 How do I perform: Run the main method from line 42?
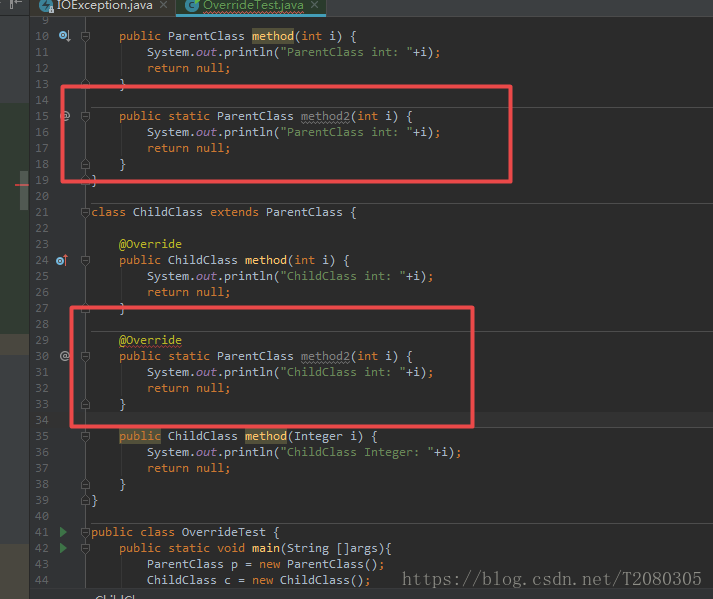tap(63, 548)
